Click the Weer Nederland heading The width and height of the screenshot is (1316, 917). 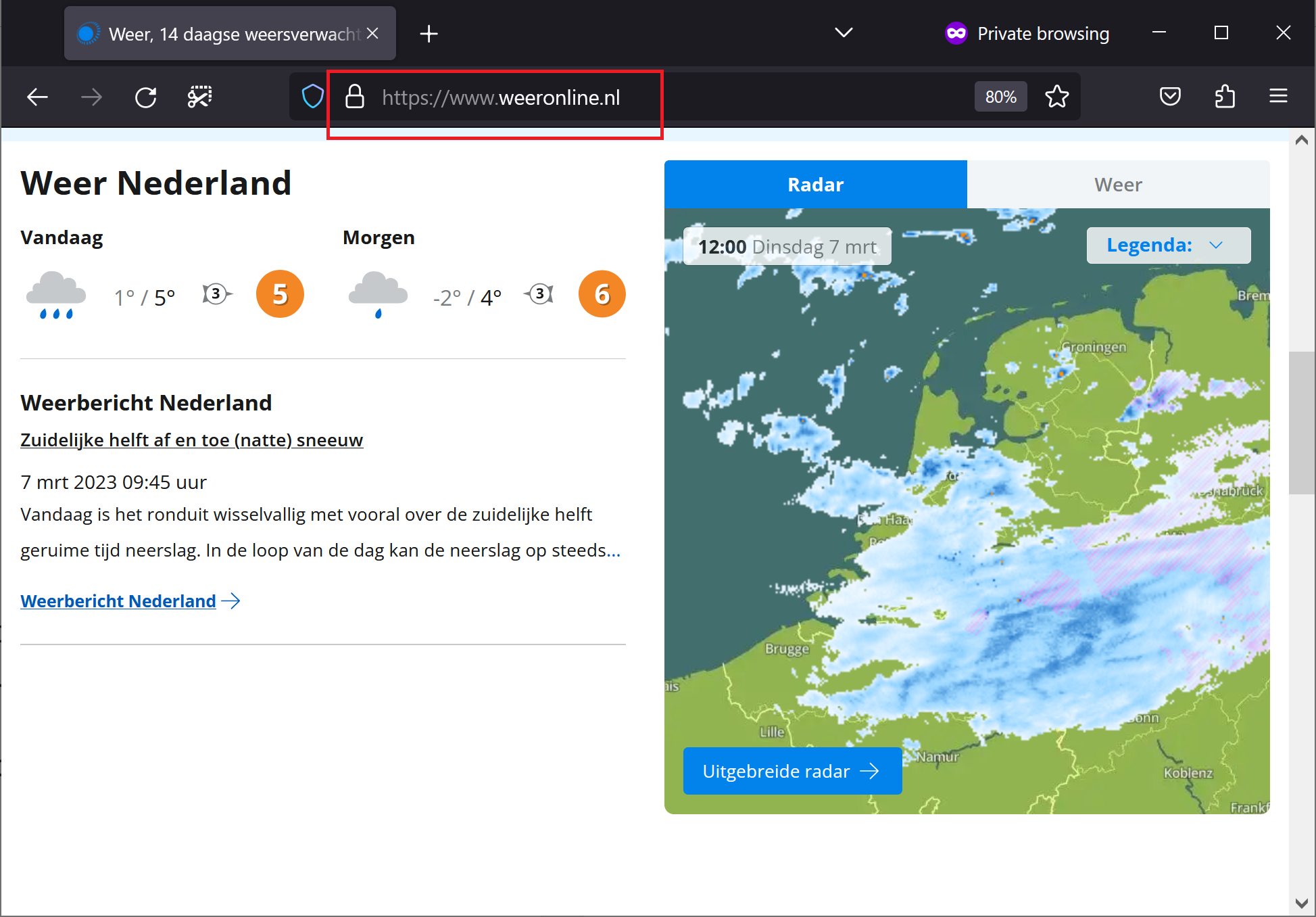[156, 183]
